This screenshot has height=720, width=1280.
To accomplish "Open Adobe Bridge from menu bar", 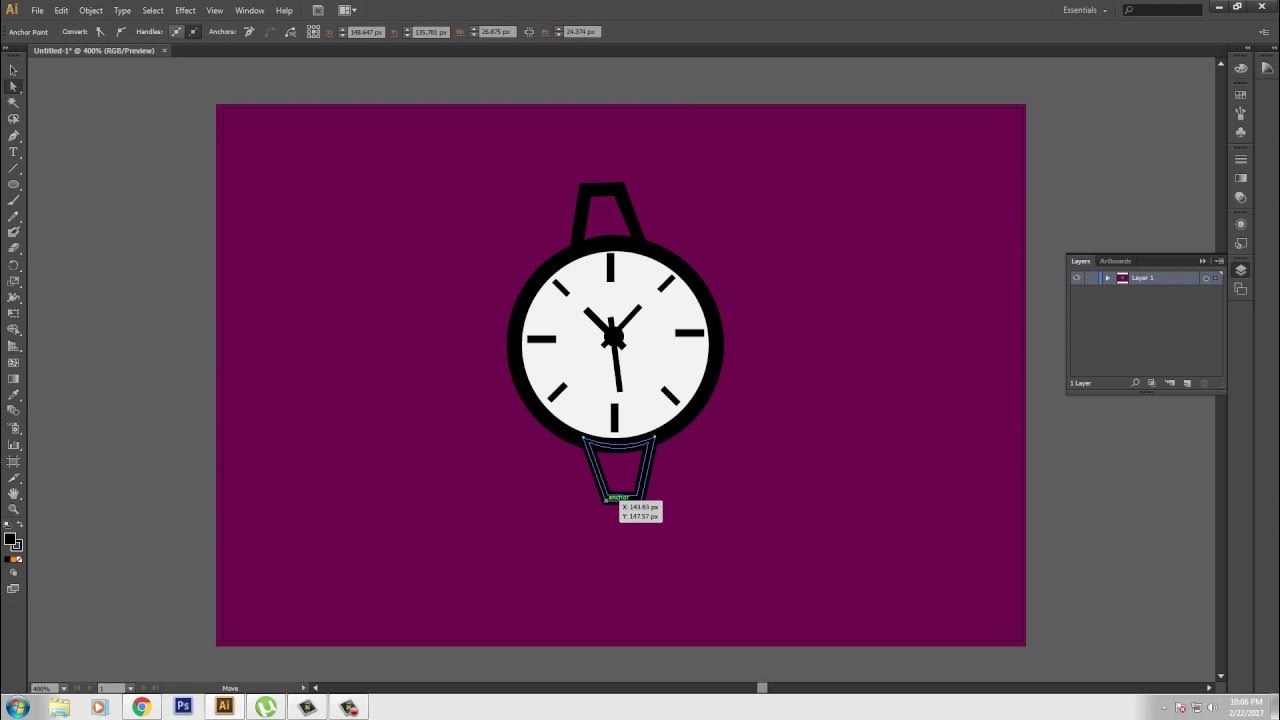I will coord(318,10).
